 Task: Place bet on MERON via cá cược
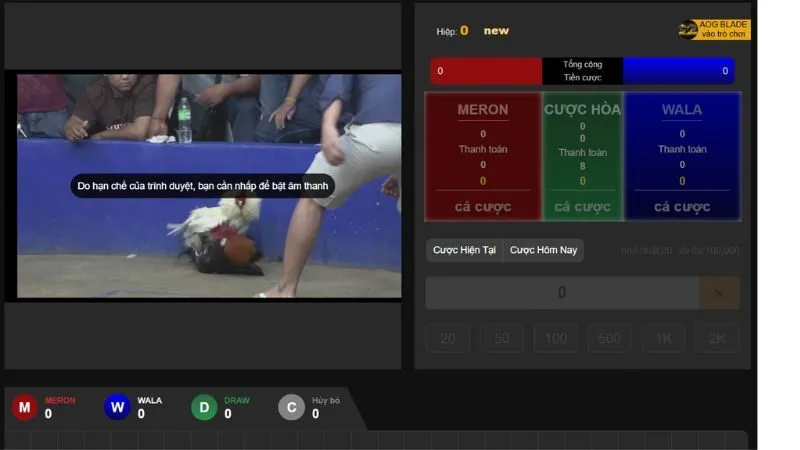[x=483, y=207]
